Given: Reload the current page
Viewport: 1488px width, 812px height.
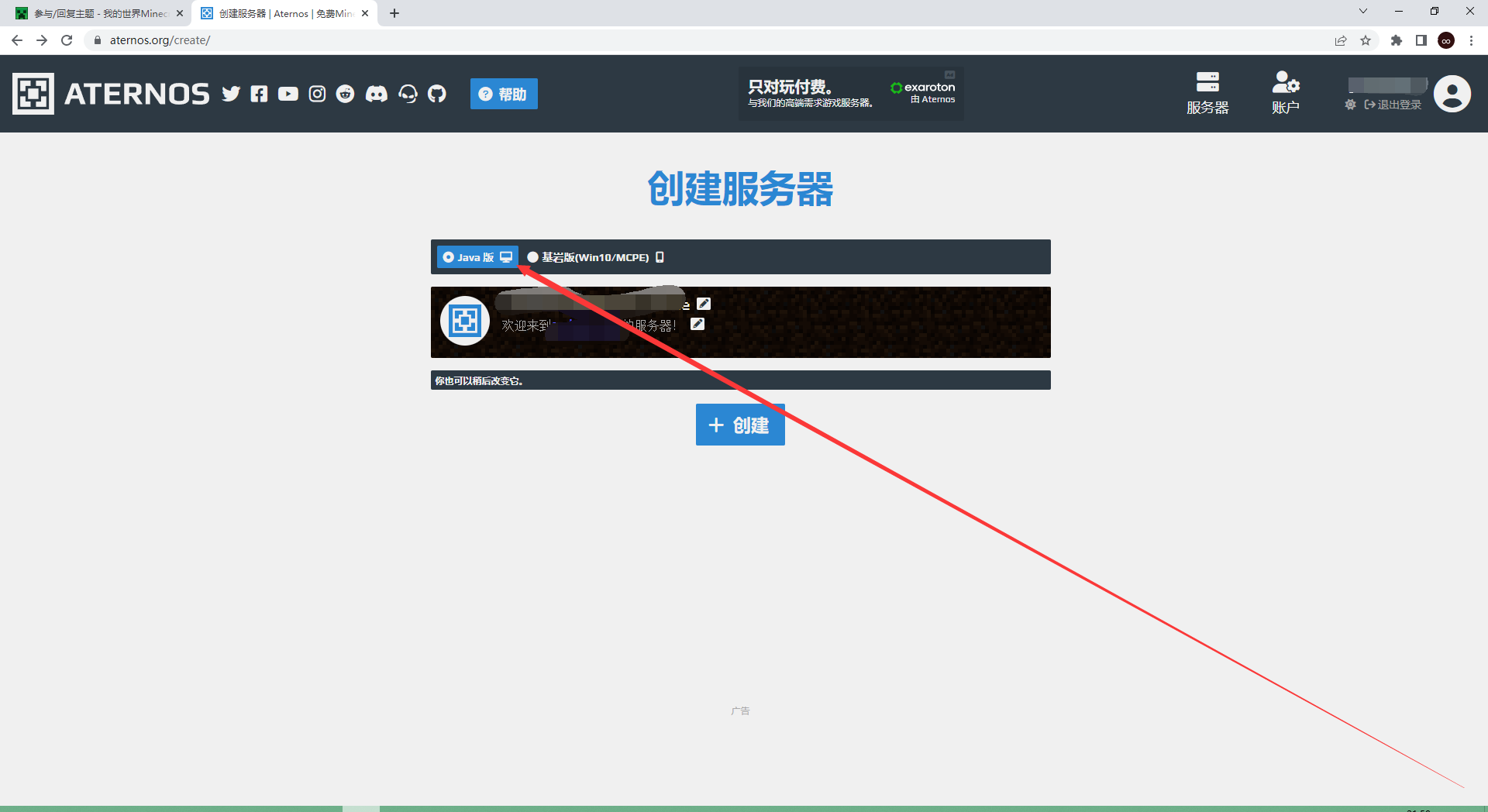Looking at the screenshot, I should point(67,40).
